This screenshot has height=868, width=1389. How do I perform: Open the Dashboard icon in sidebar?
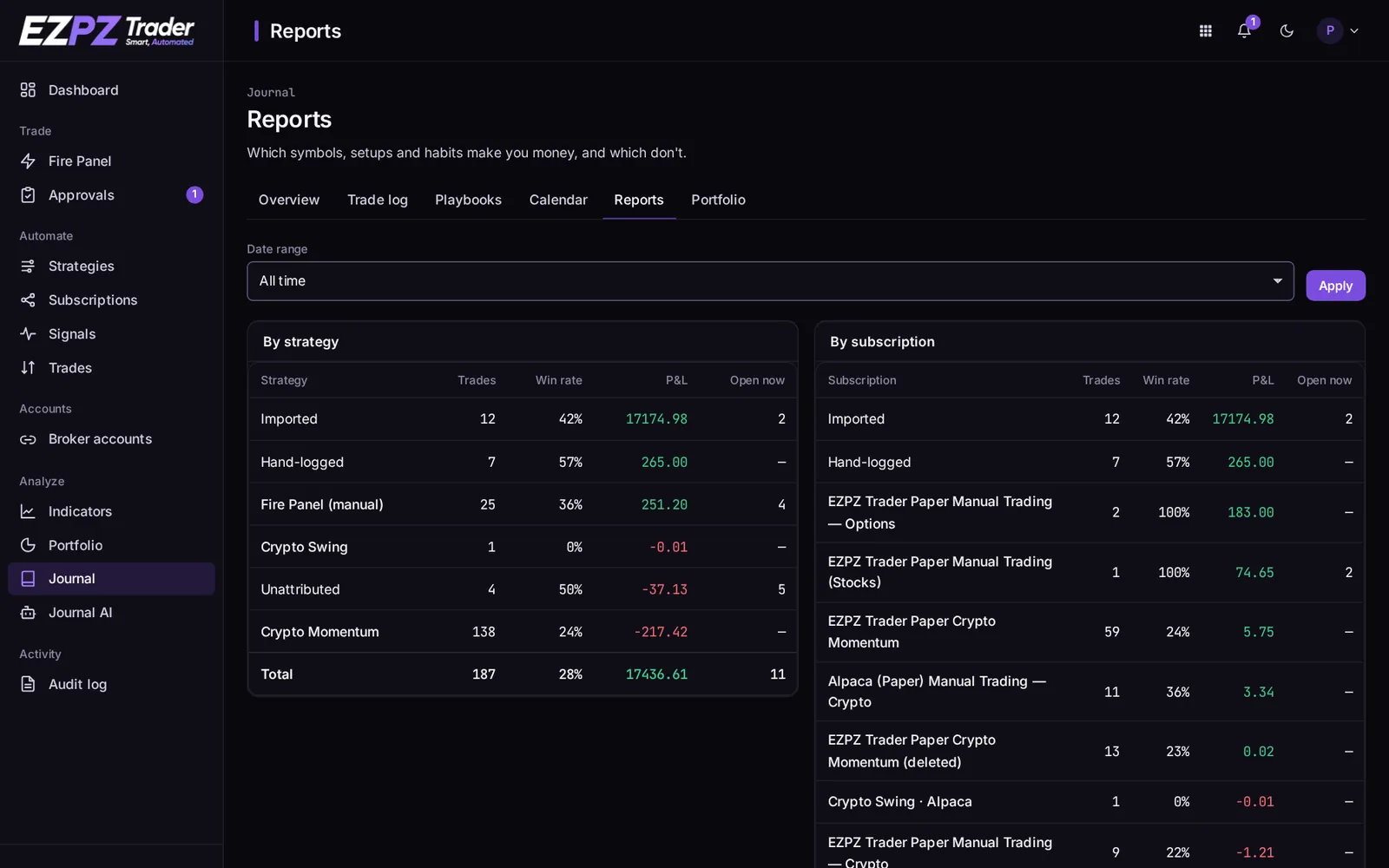28,90
